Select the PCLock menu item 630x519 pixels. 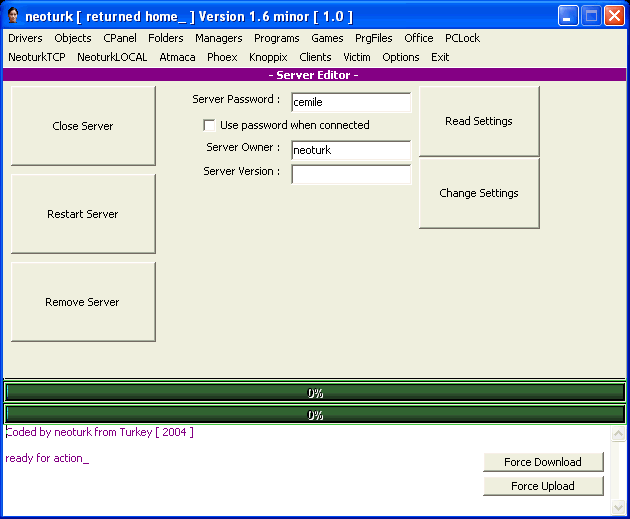pos(462,38)
